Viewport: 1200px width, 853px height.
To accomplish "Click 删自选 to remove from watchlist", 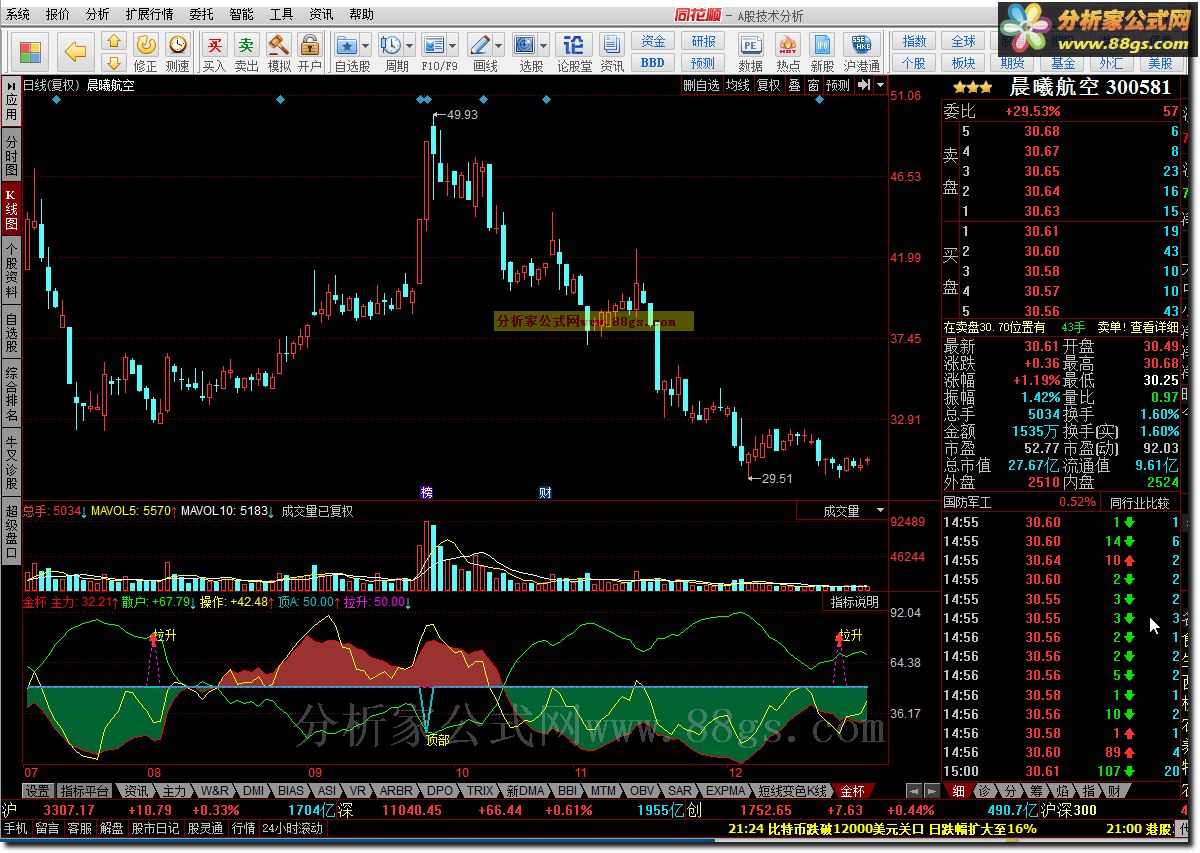I will pos(701,85).
